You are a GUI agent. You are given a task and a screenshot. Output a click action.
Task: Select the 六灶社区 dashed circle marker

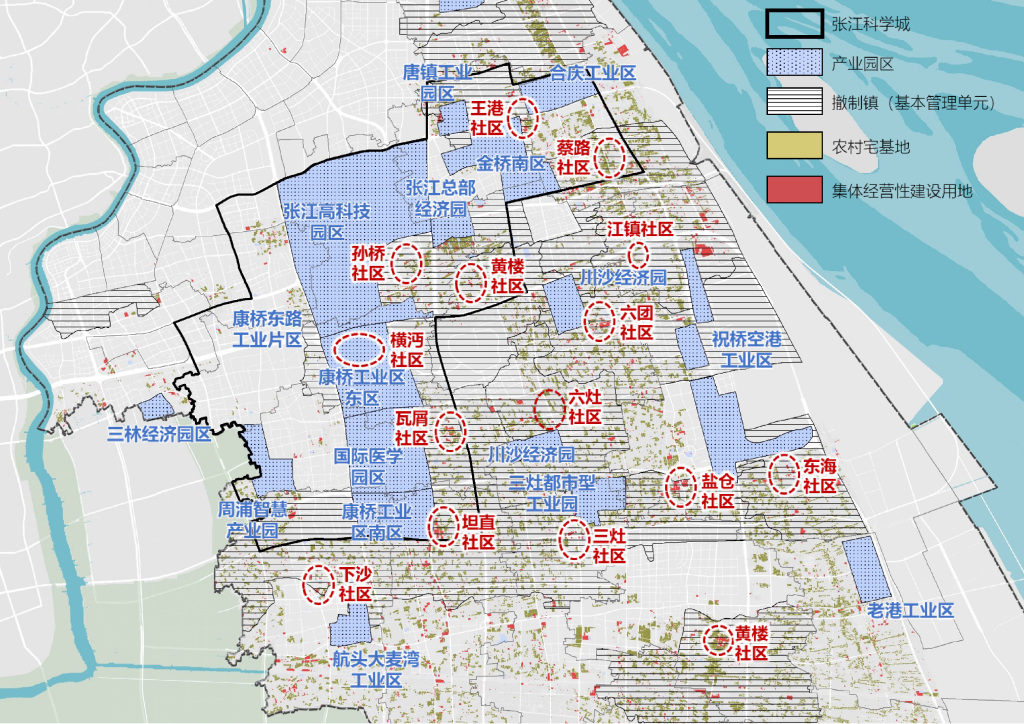tap(551, 407)
